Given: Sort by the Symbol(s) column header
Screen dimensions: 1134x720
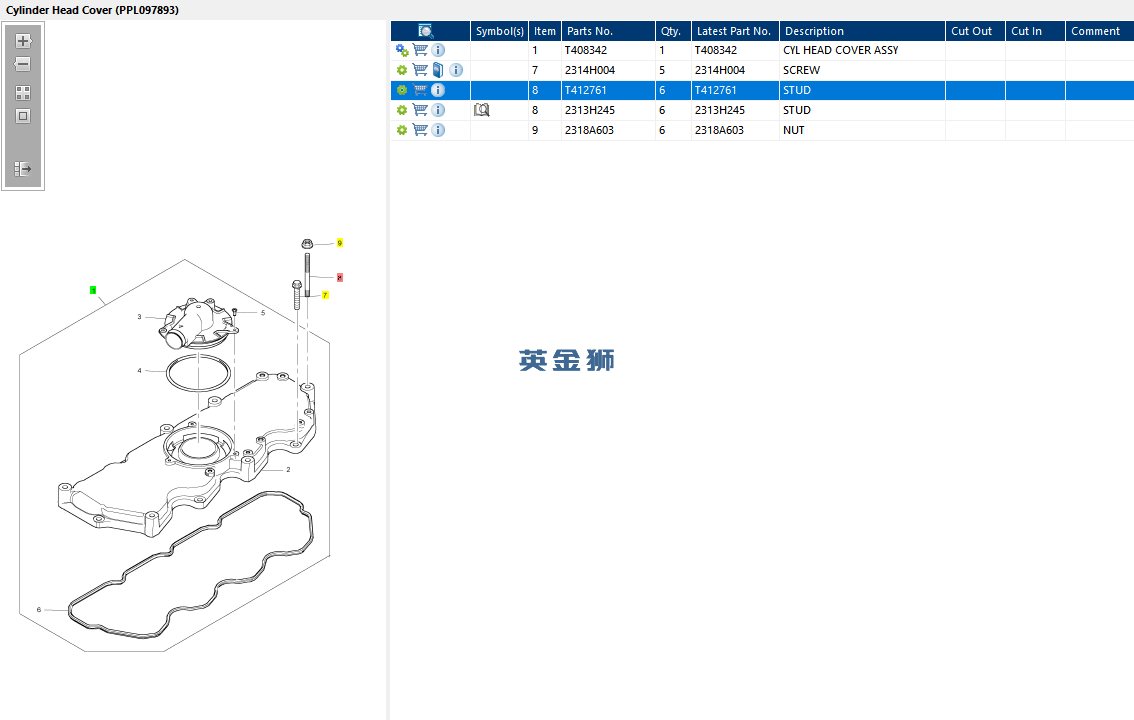Looking at the screenshot, I should [x=500, y=31].
